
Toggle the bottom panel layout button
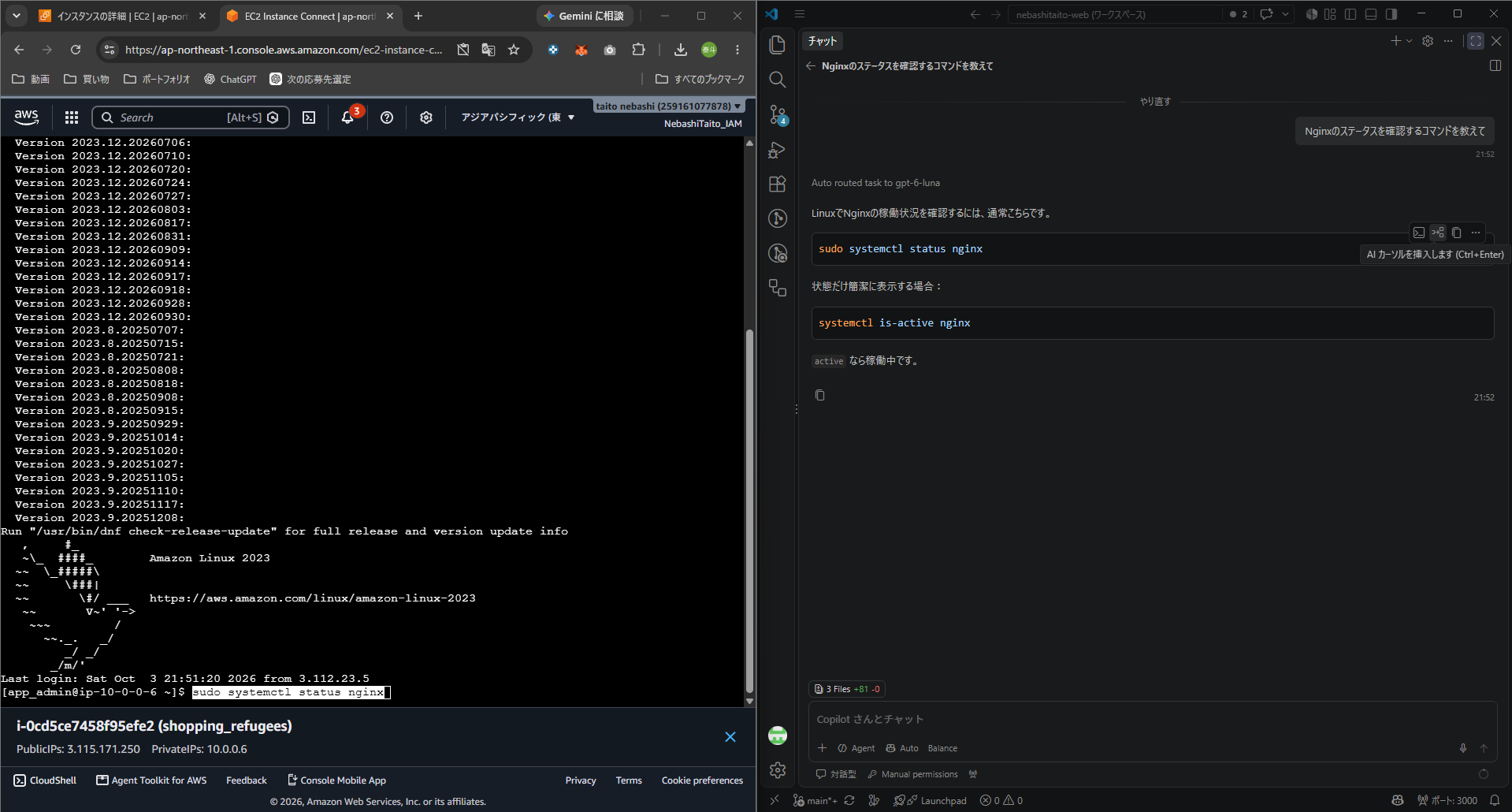pos(1371,14)
